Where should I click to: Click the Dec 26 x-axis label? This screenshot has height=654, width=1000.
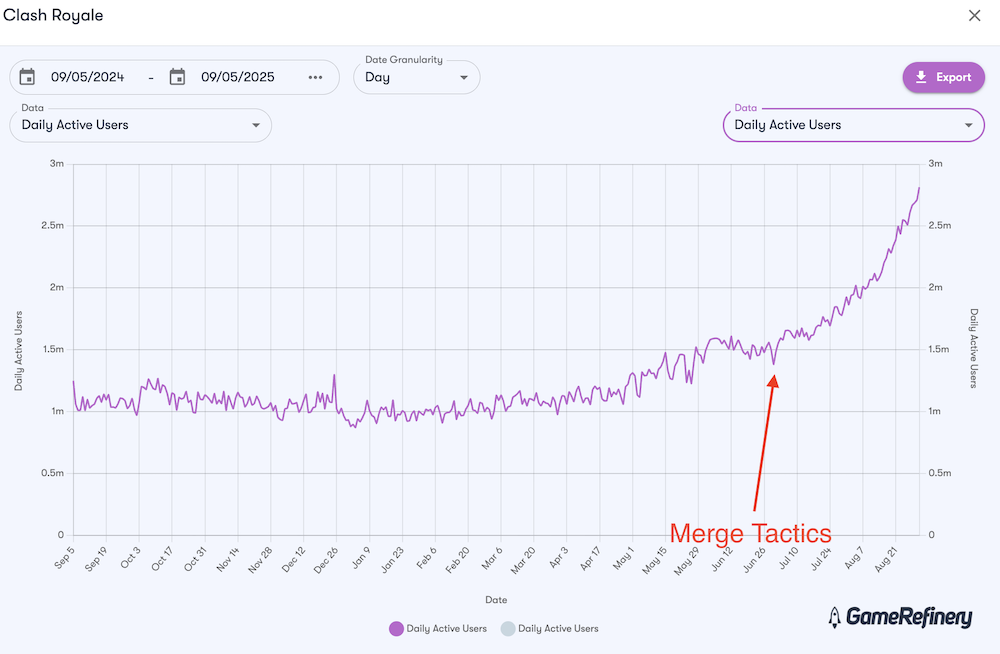click(326, 560)
